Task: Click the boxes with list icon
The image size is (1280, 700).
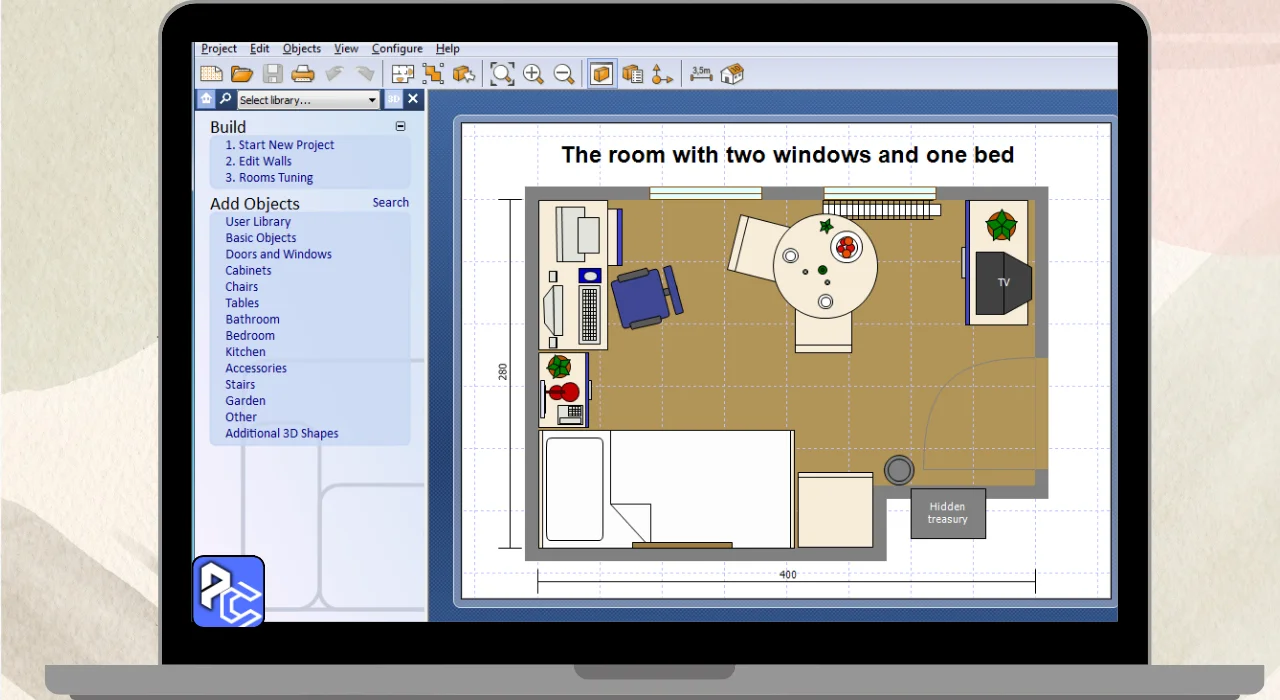Action: [x=632, y=74]
